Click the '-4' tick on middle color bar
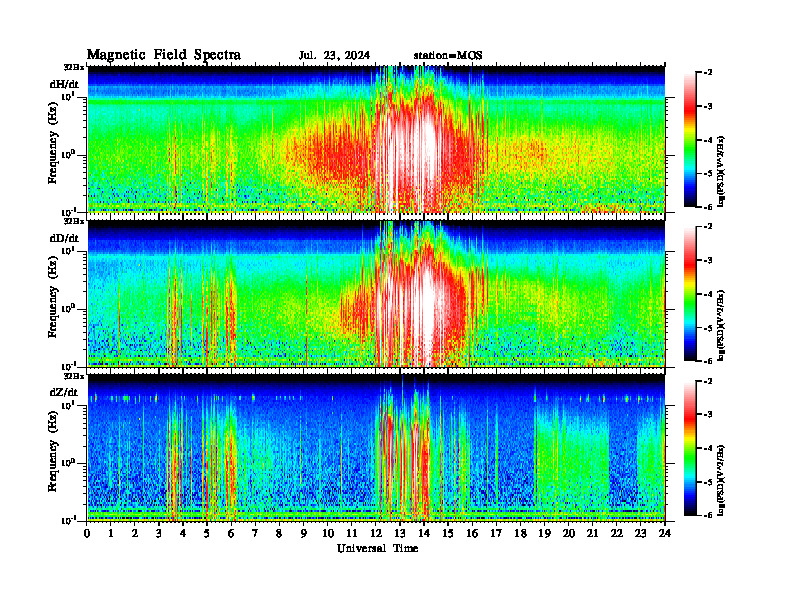 click(708, 294)
